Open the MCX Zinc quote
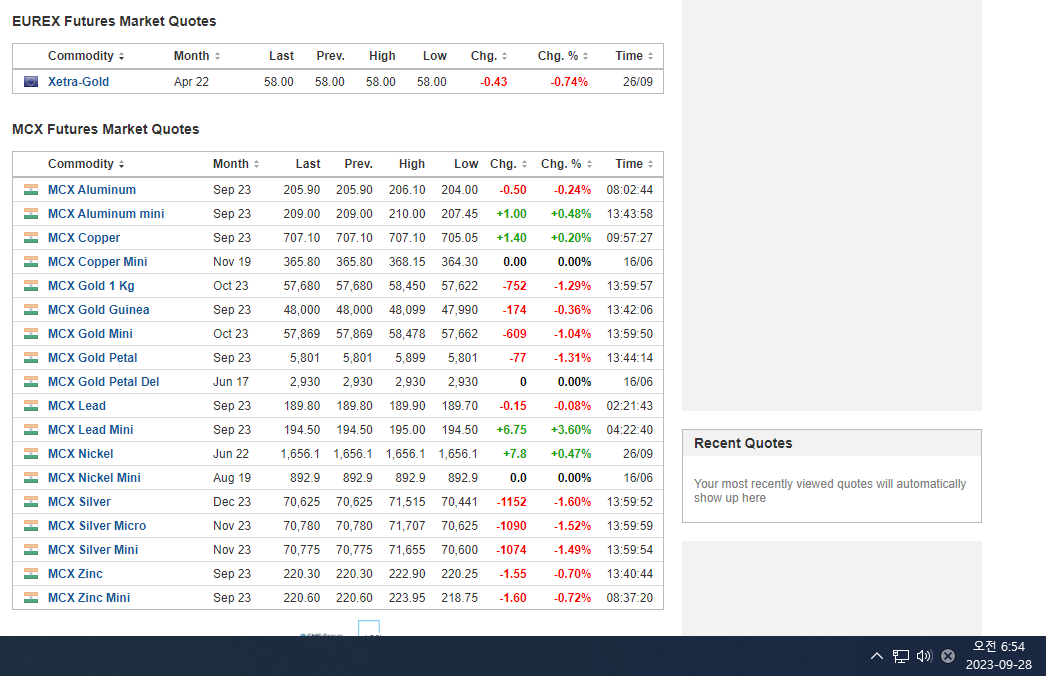Viewport: 1046px width, 676px height. click(75, 574)
